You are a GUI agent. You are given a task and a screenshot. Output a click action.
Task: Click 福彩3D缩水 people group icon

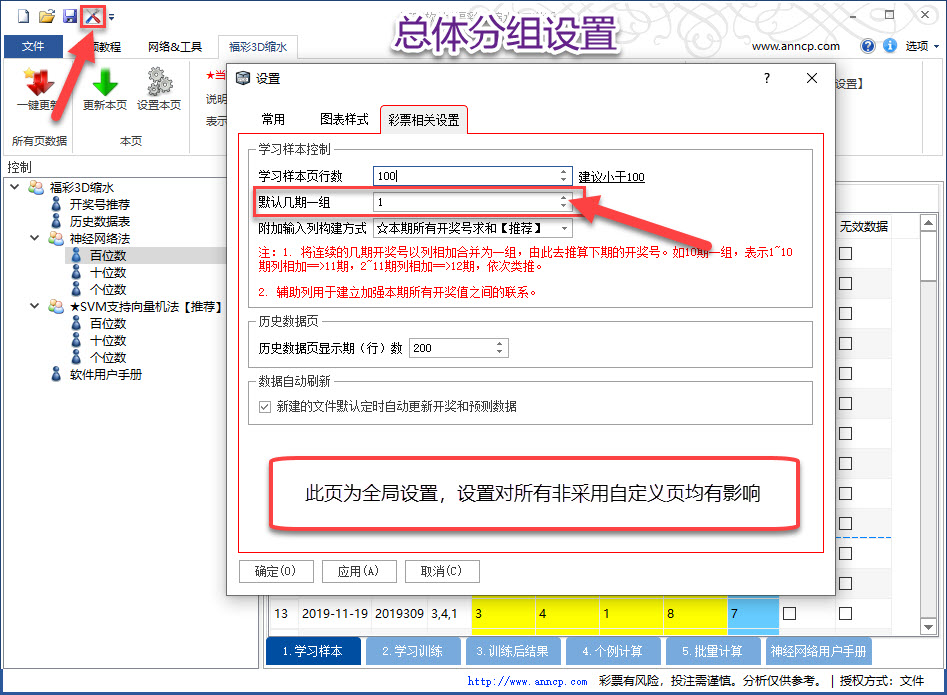(x=36, y=187)
